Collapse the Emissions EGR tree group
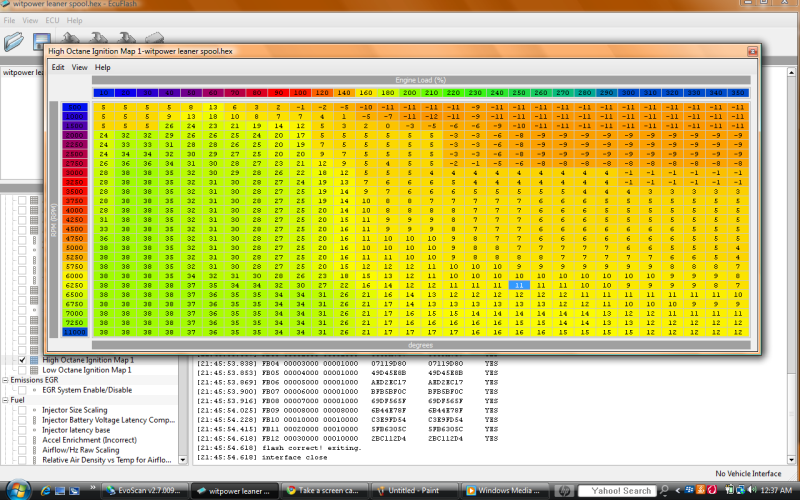 click(x=5, y=380)
